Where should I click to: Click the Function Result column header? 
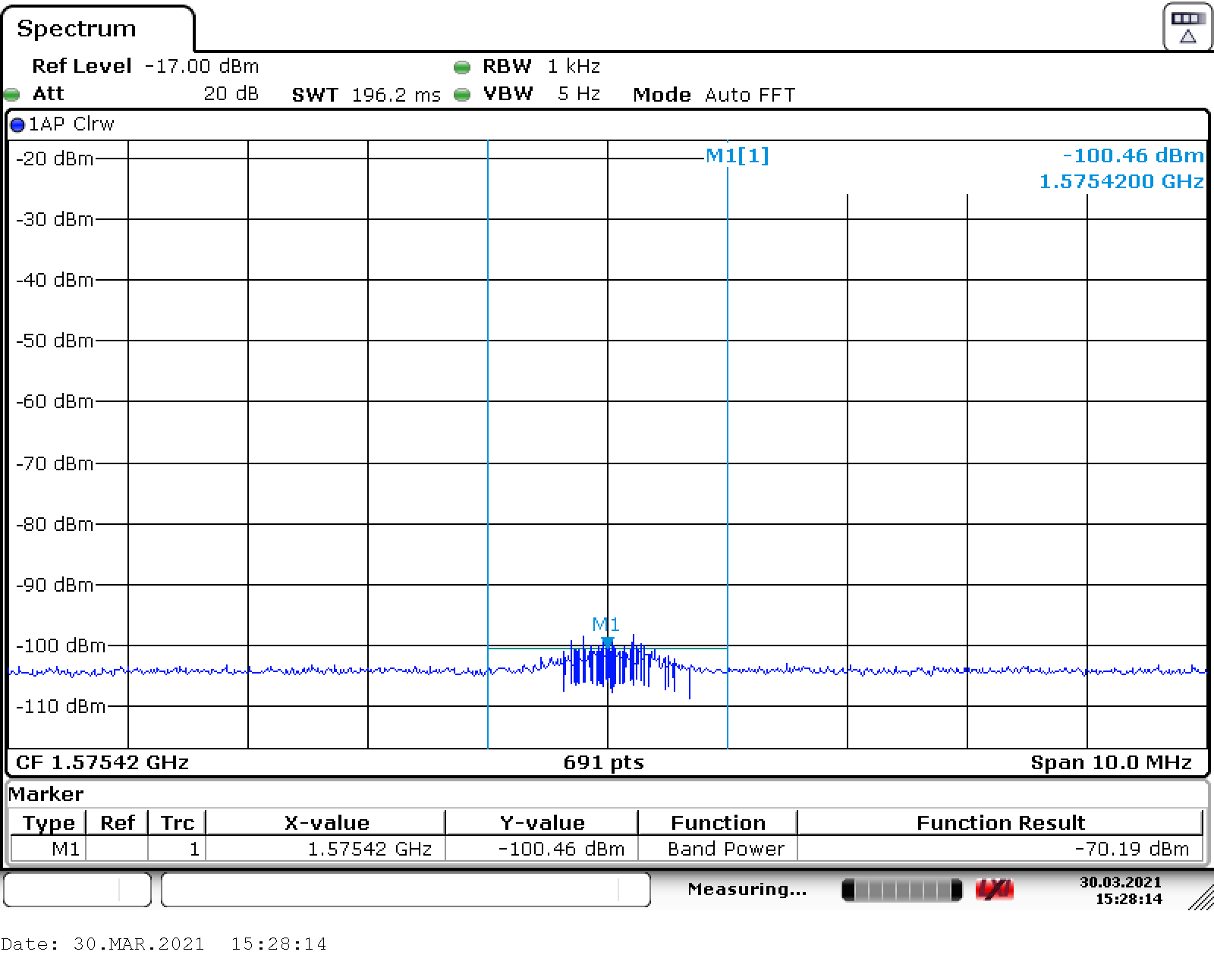[1000, 823]
